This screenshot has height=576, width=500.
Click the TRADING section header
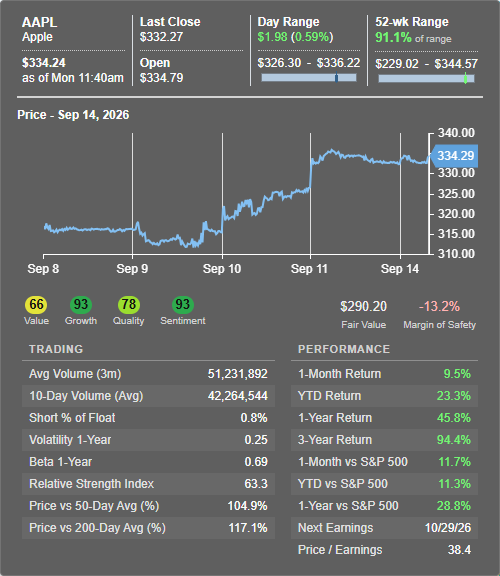tap(56, 349)
